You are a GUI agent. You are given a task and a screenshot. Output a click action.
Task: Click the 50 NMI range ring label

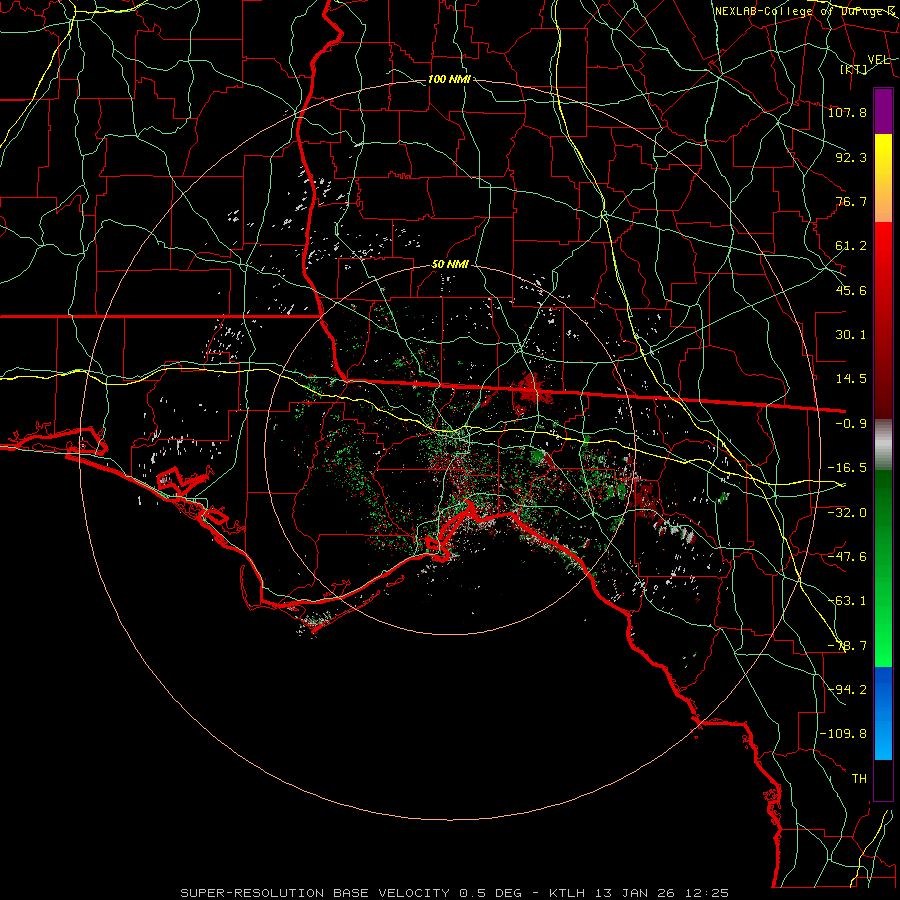coord(450,265)
